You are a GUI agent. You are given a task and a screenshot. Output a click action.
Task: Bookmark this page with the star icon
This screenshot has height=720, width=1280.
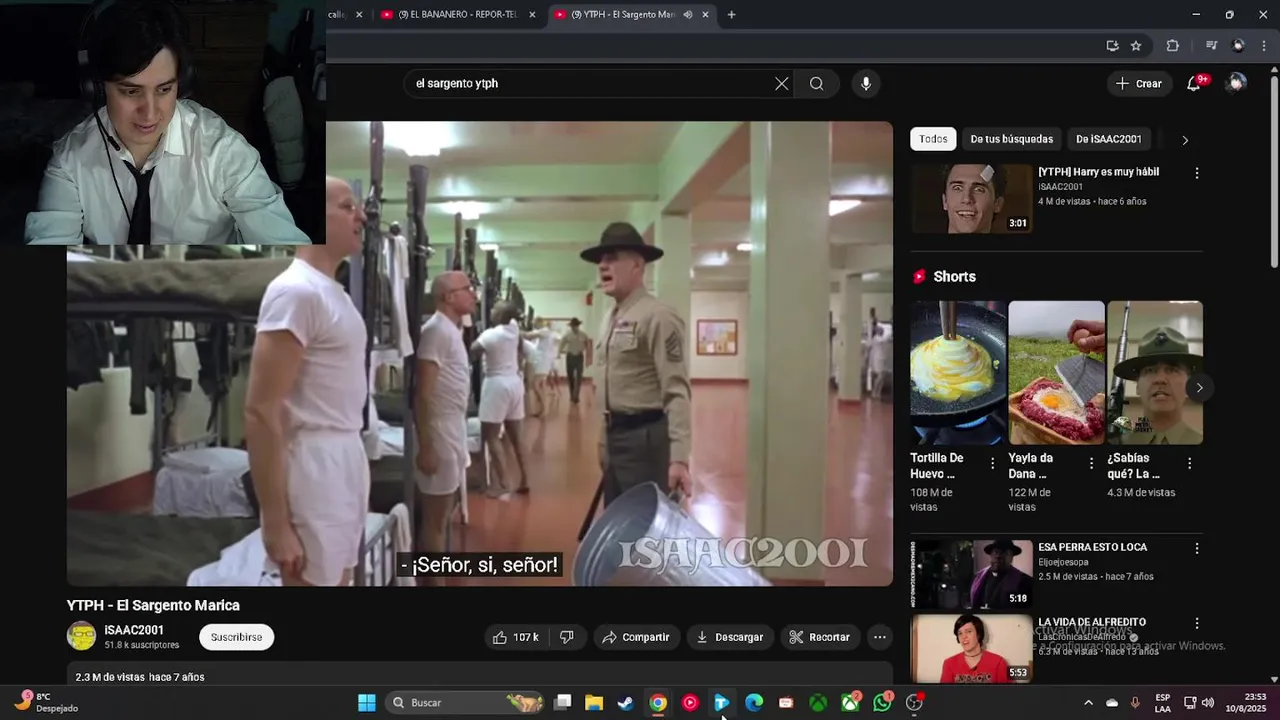coord(1136,45)
